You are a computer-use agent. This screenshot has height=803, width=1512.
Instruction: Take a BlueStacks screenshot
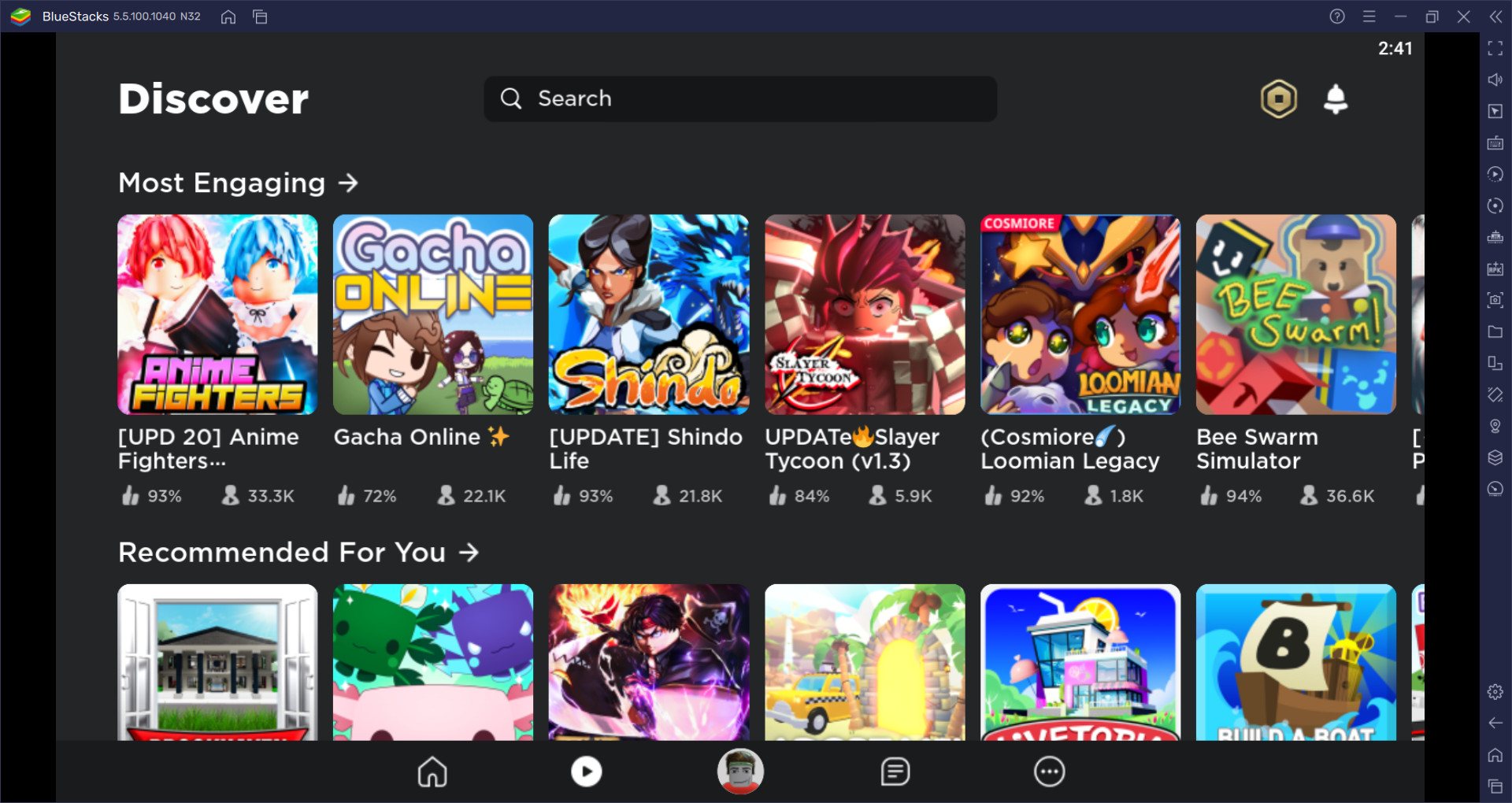pos(1495,300)
